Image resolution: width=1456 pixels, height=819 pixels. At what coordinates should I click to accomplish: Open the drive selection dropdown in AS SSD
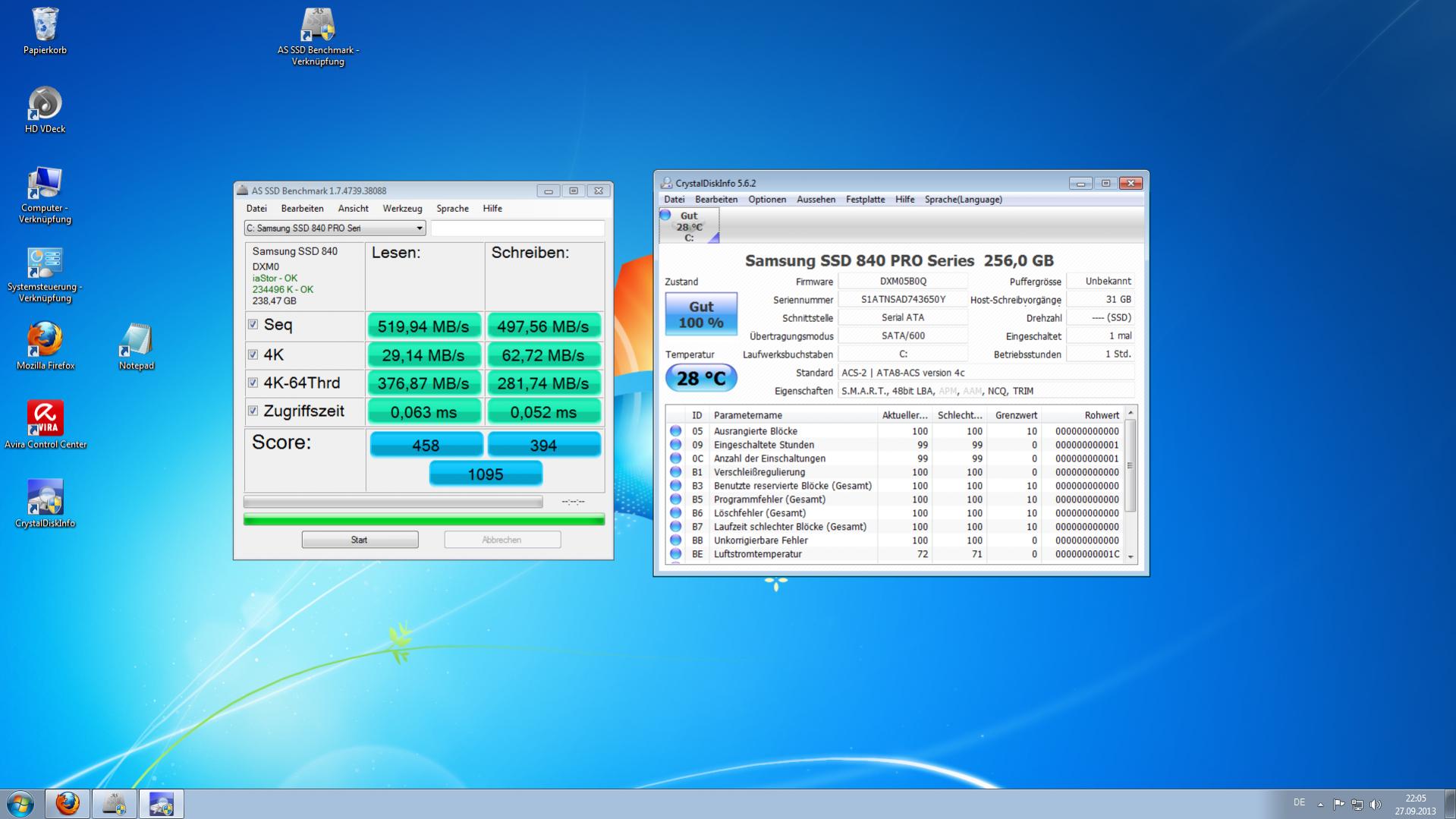(x=335, y=228)
